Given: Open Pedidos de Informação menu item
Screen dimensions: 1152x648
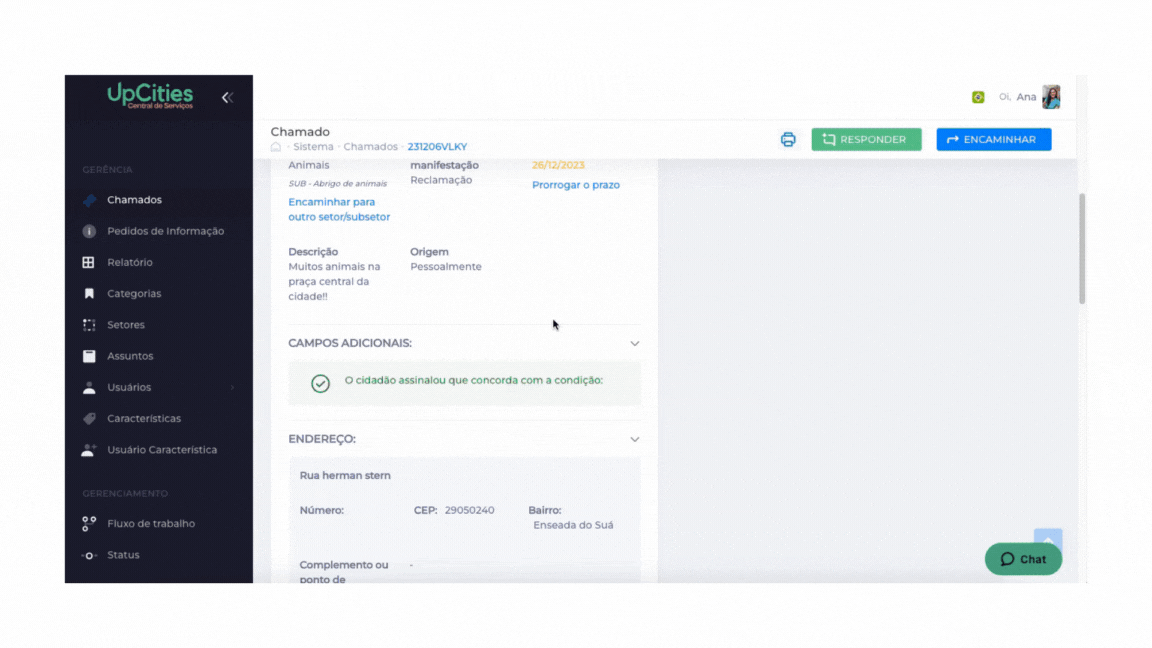Looking at the screenshot, I should tap(165, 231).
